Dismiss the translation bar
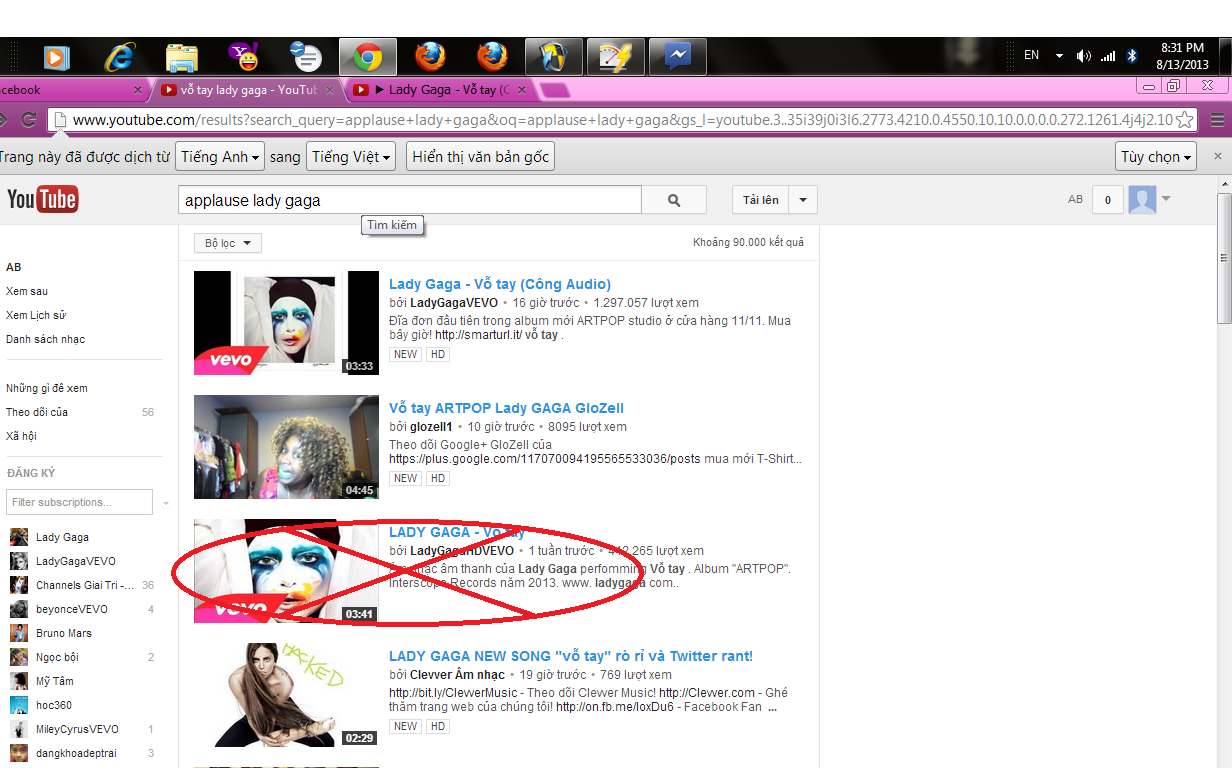The width and height of the screenshot is (1232, 768). pyautogui.click(x=1217, y=157)
